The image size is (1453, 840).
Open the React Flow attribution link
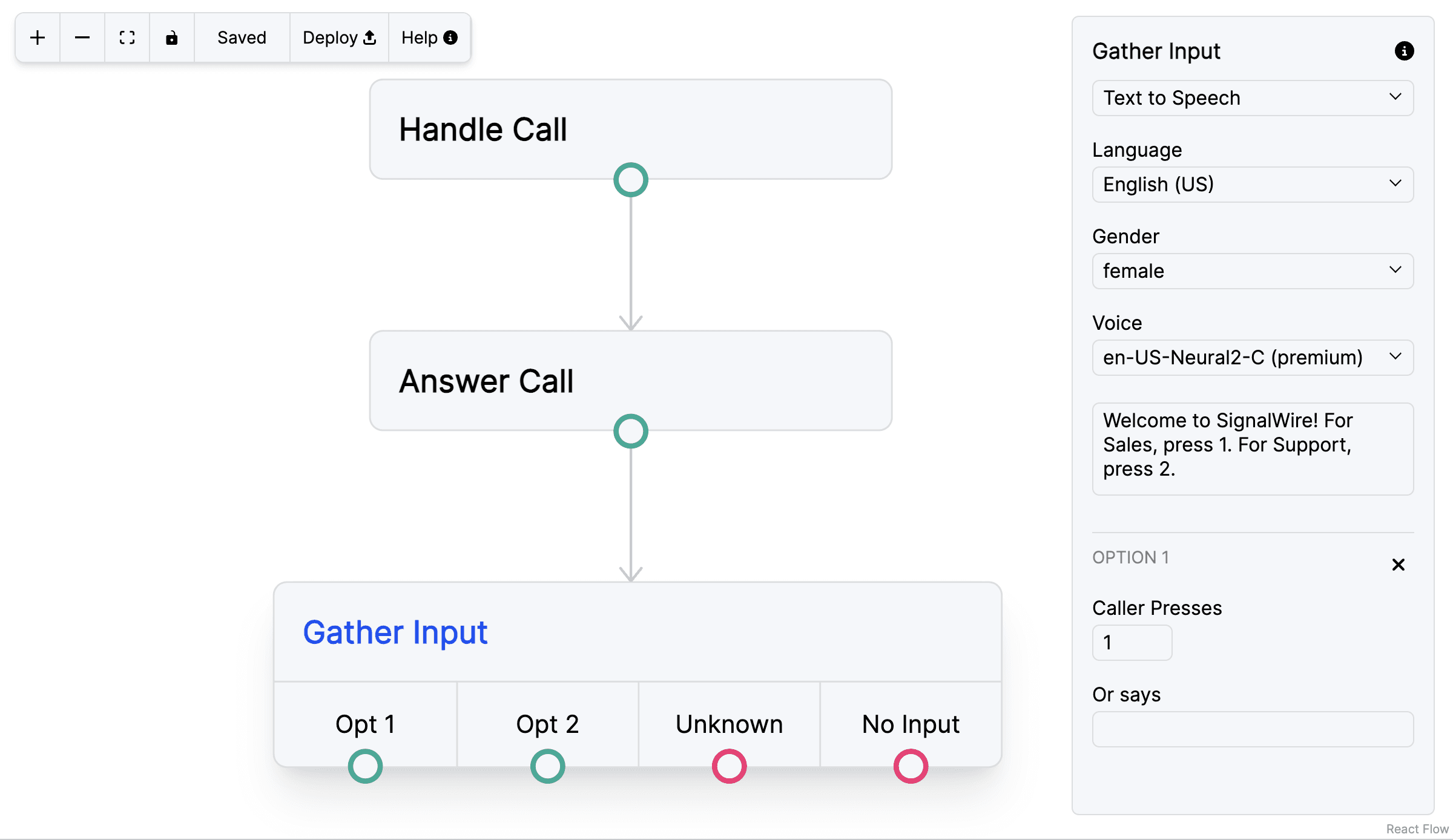[x=1417, y=829]
